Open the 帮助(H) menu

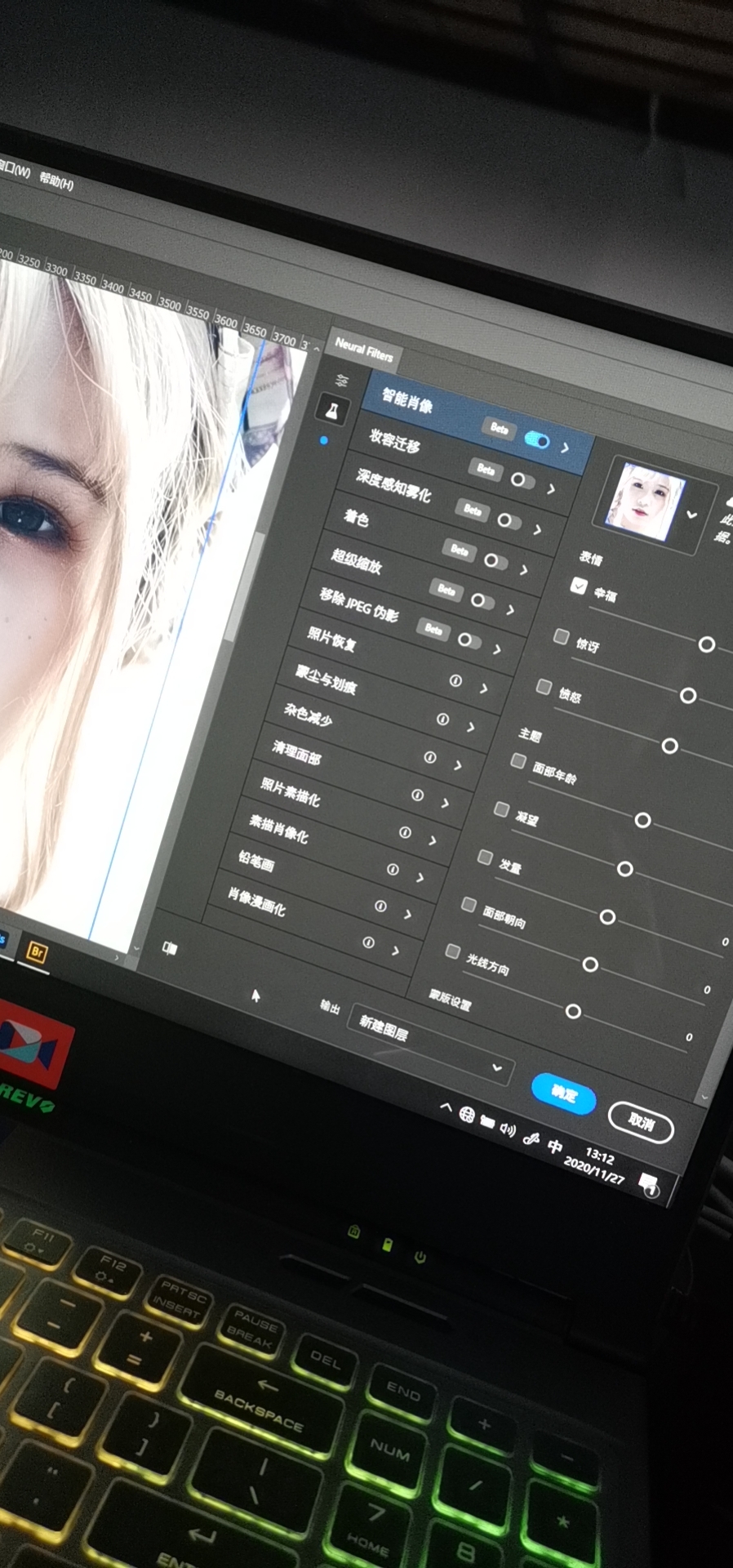pos(56,180)
